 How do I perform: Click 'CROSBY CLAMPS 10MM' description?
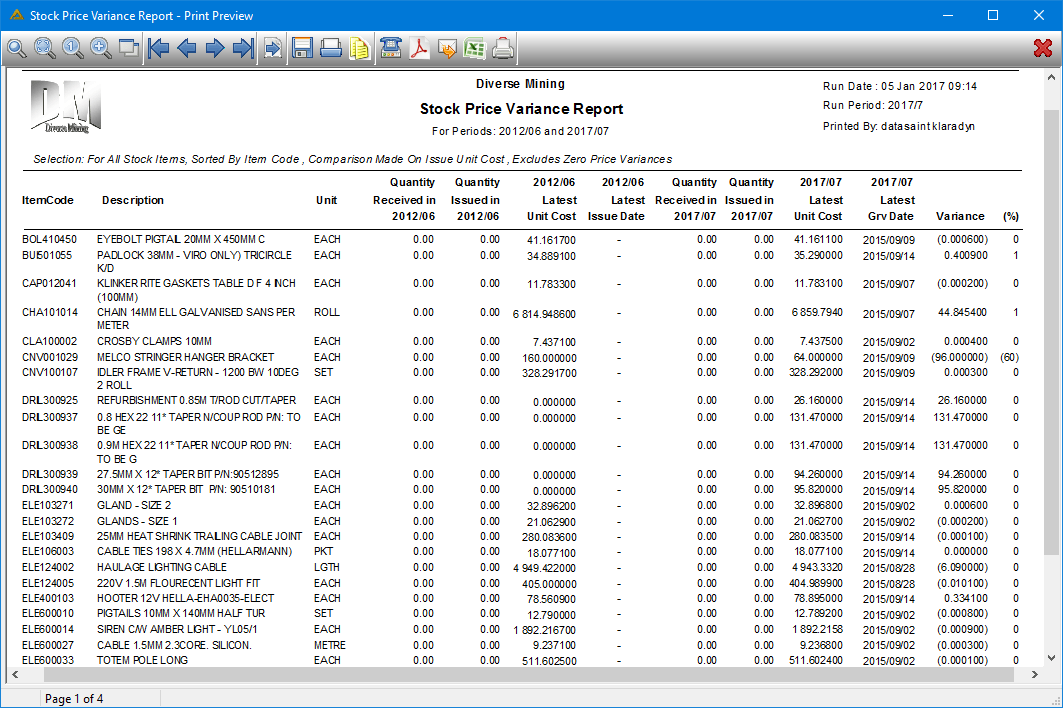pyautogui.click(x=154, y=341)
